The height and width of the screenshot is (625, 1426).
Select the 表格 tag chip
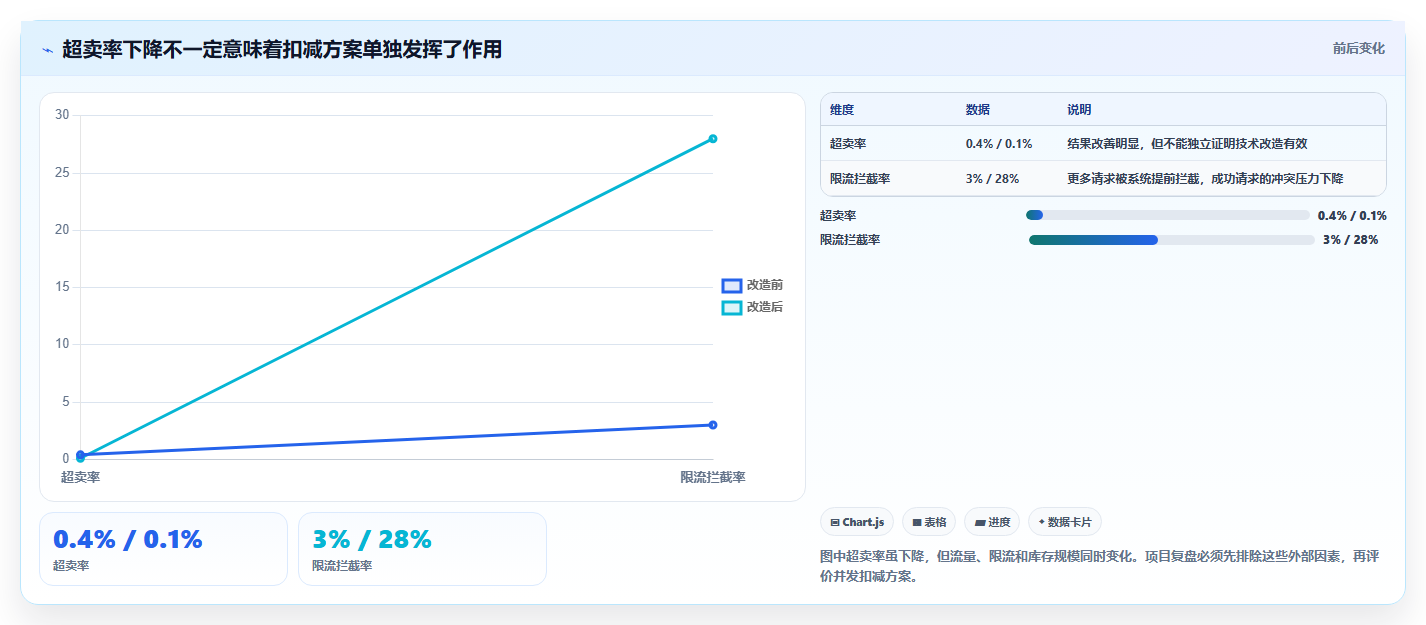(x=929, y=522)
